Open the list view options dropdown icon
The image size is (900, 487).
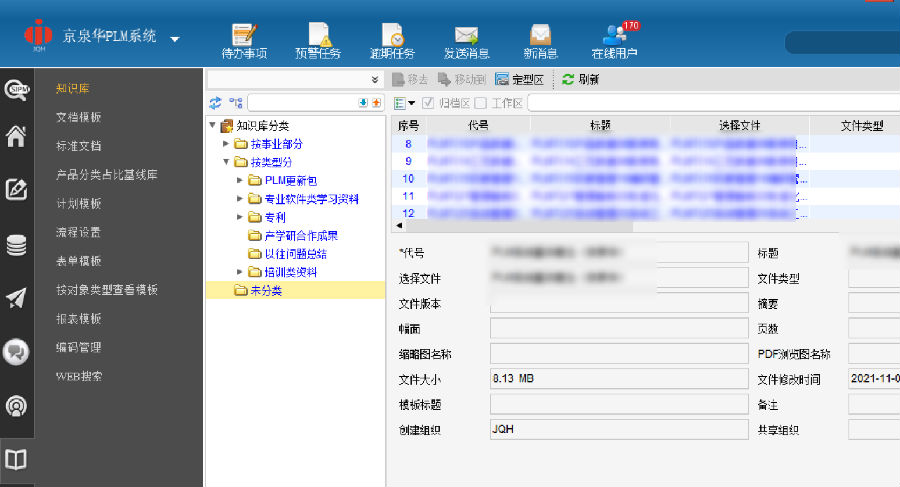(x=405, y=103)
